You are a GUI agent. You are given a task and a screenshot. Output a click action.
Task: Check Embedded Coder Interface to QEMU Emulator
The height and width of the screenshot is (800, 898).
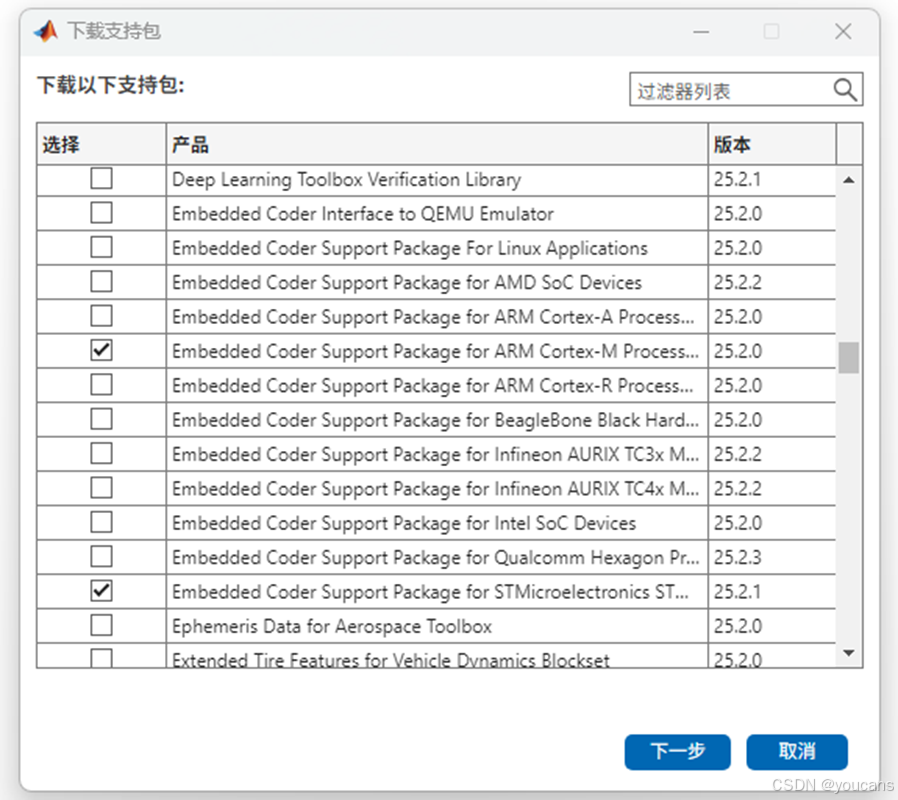(101, 213)
